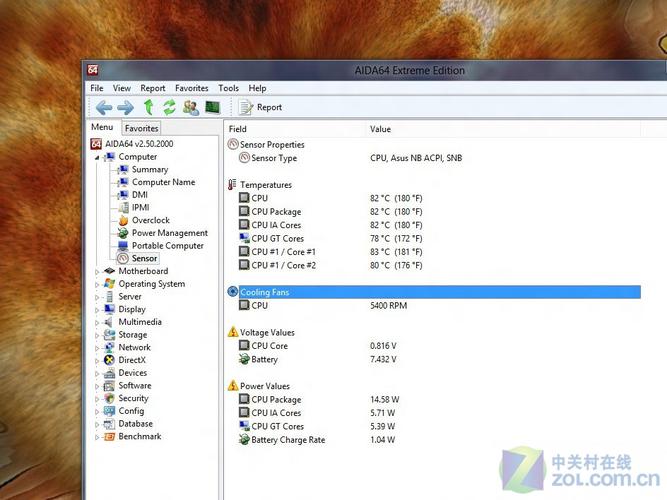Expand the Storage tree node
The width and height of the screenshot is (667, 500).
tap(97, 335)
